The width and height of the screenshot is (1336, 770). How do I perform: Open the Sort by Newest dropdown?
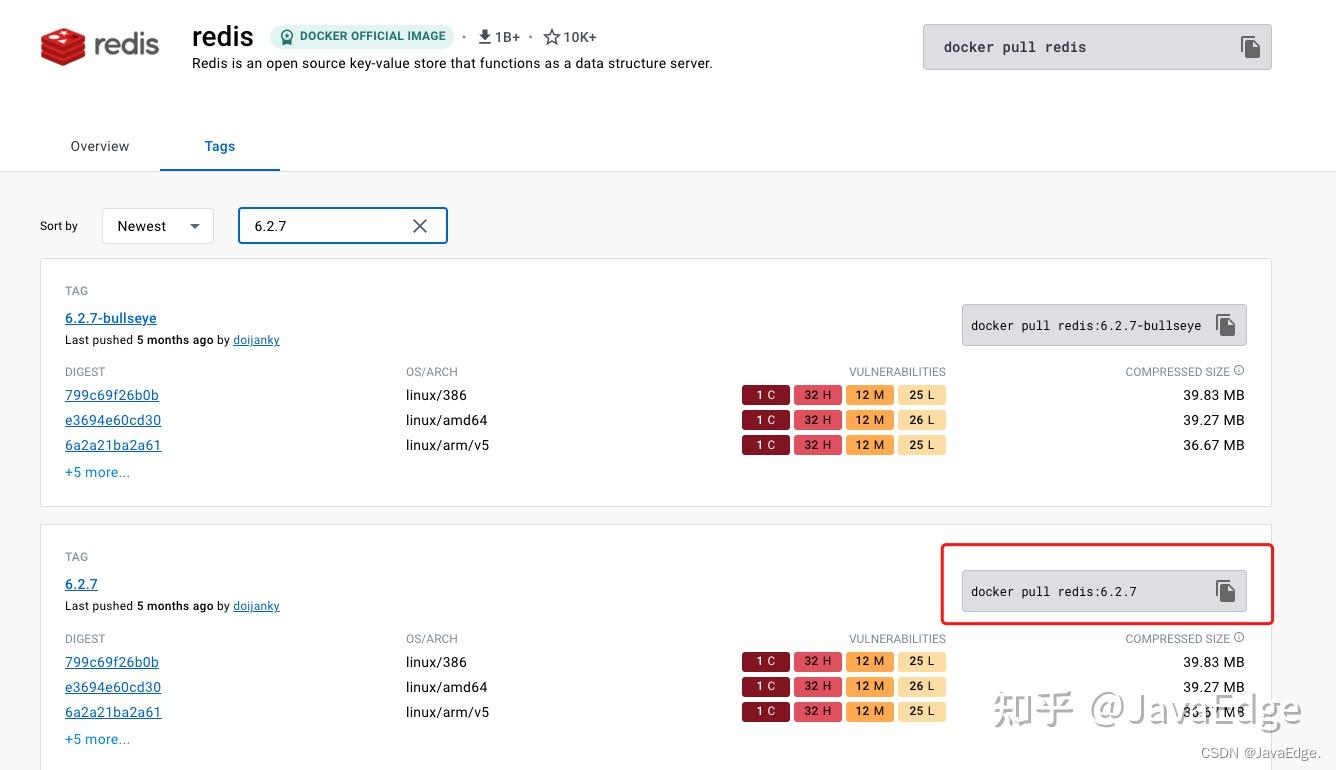[x=157, y=226]
